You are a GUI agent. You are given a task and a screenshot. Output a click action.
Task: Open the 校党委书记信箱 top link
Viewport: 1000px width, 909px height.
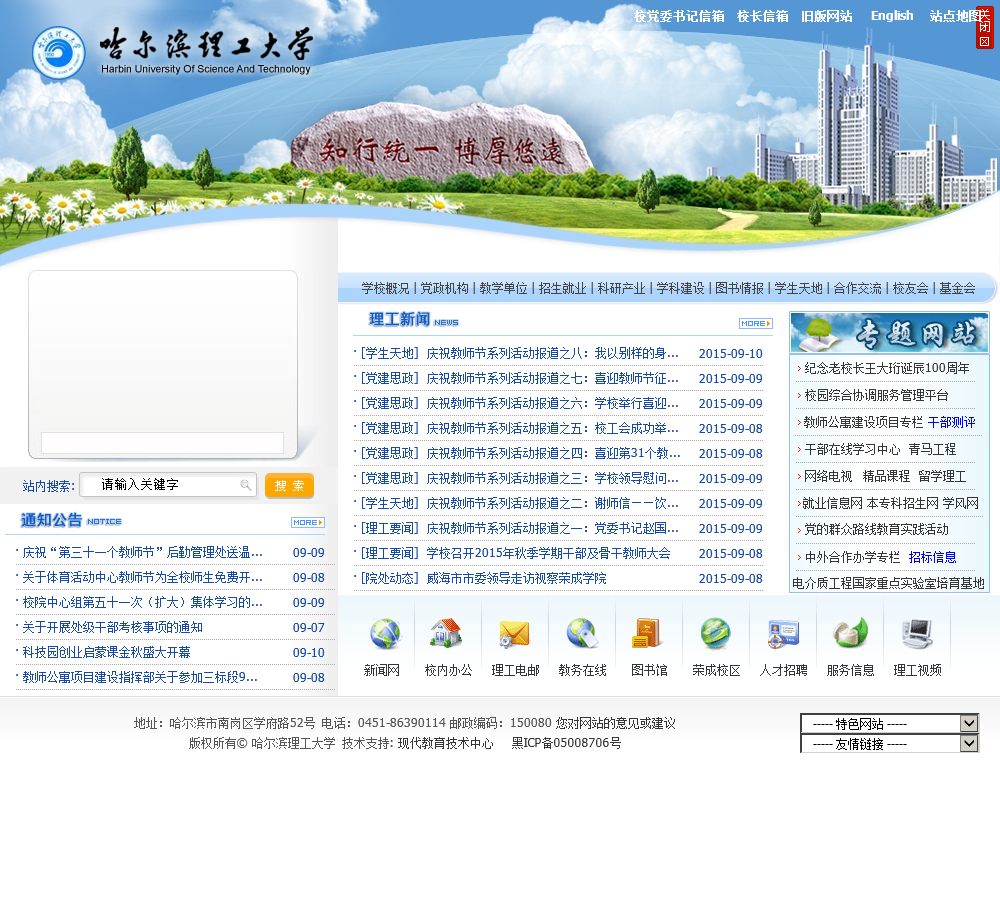coord(679,16)
